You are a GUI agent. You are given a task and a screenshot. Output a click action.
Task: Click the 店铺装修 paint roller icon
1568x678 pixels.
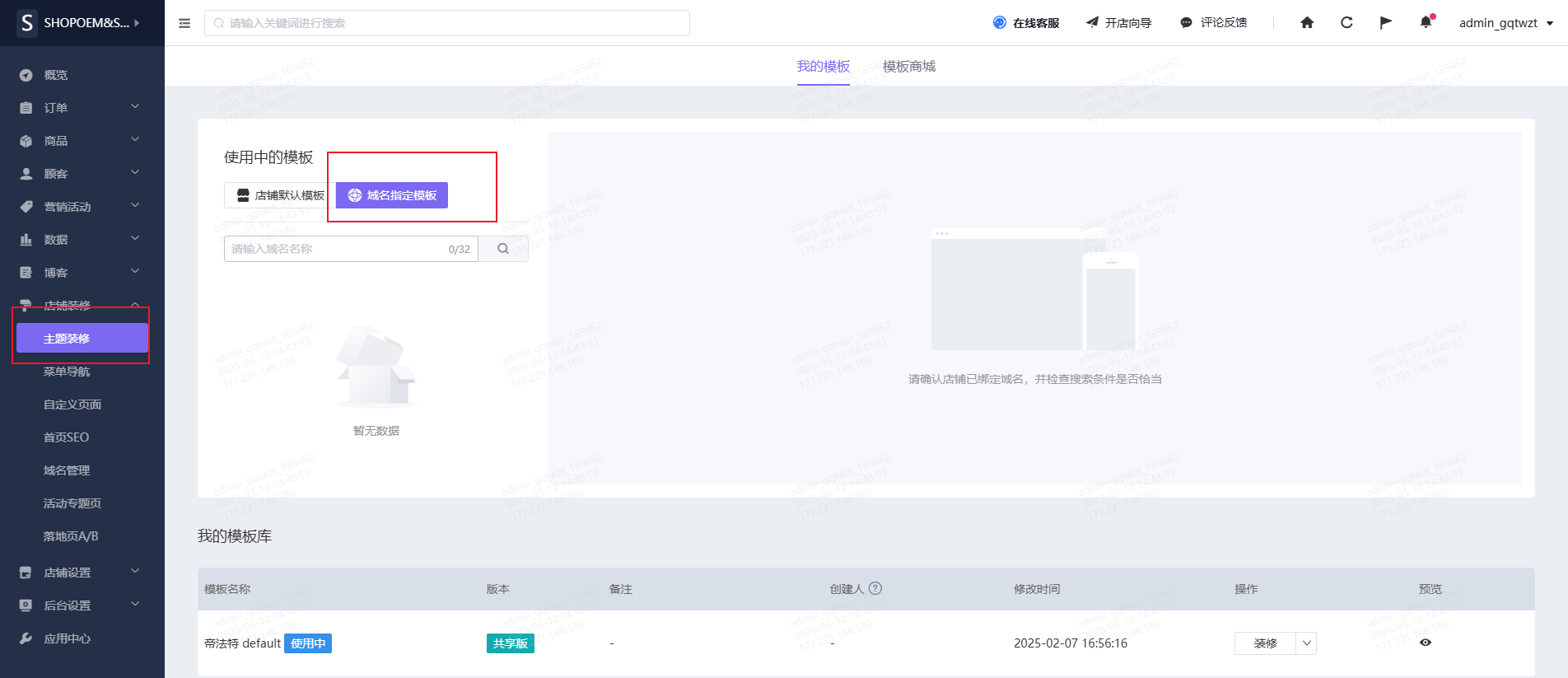(26, 306)
